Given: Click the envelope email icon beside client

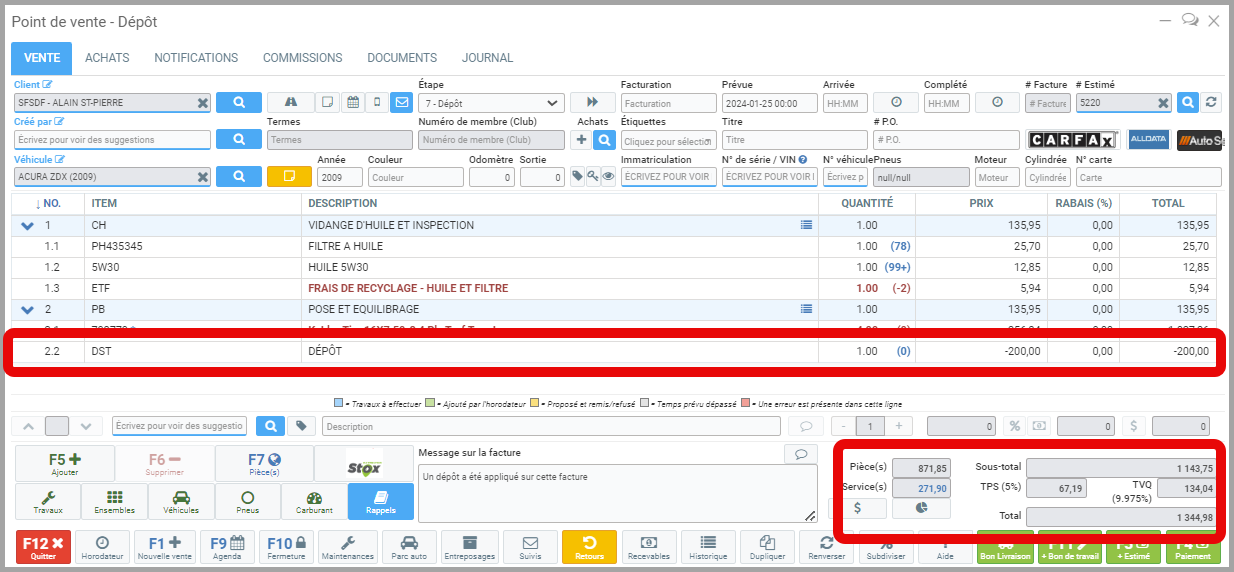Looking at the screenshot, I should [401, 102].
